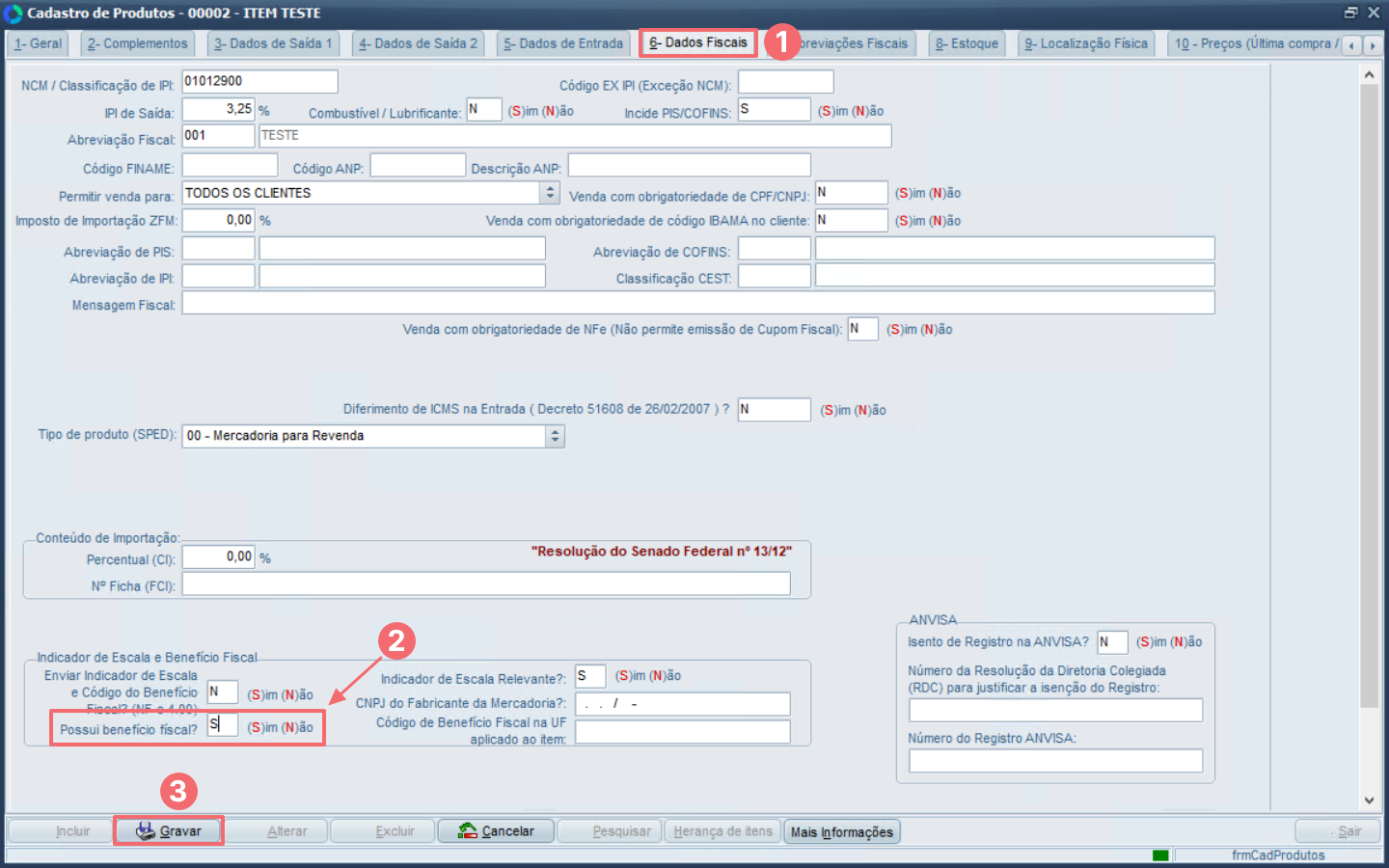
Task: Click the application icon in title bar
Action: tap(13, 14)
